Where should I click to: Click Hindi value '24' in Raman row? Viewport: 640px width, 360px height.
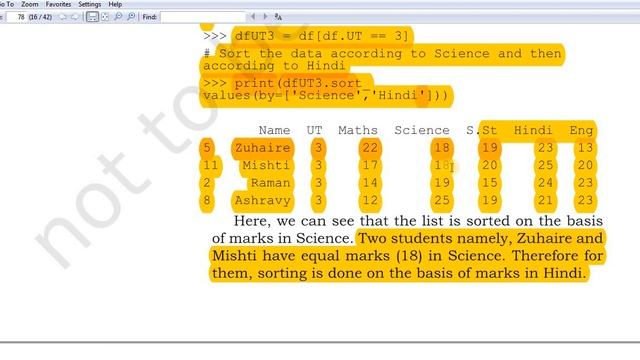[545, 183]
